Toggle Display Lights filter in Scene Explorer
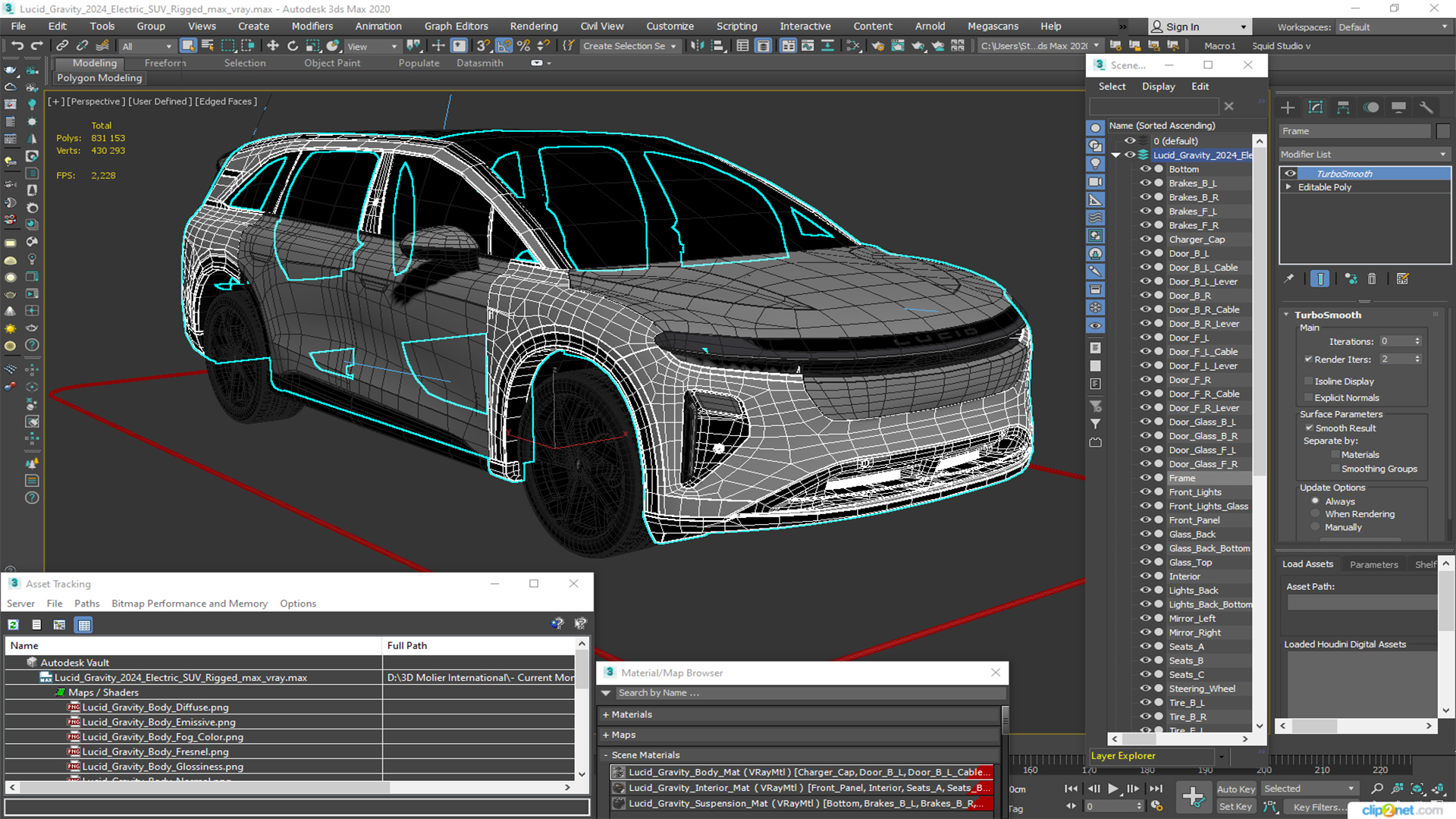The width and height of the screenshot is (1456, 819). pos(1095,164)
